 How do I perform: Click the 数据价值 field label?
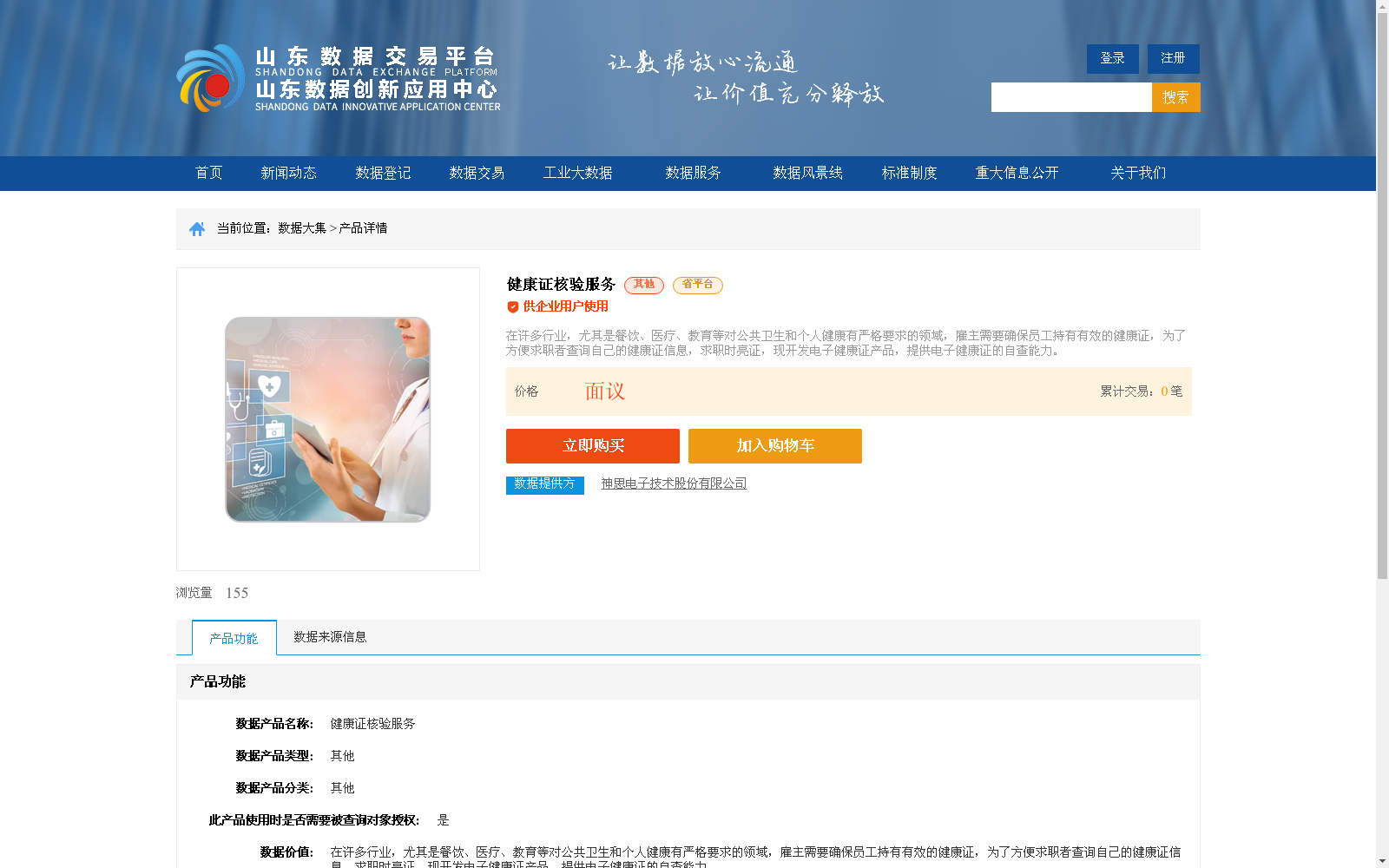[x=286, y=852]
